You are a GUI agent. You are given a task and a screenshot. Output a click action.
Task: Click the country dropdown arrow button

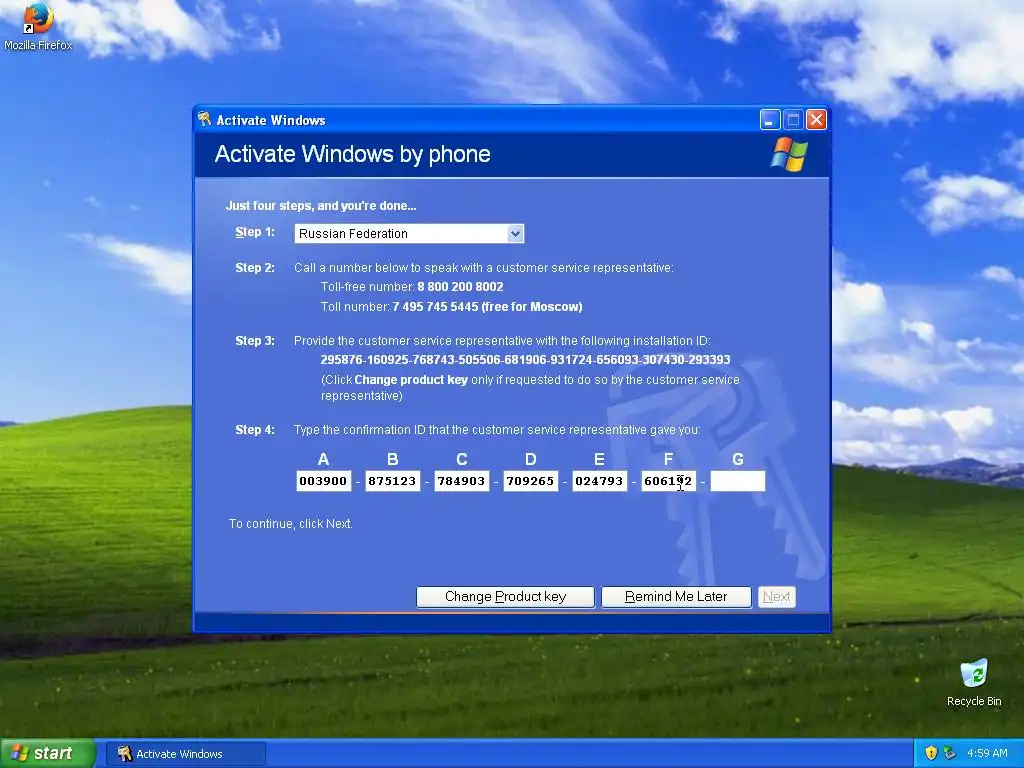coord(515,234)
